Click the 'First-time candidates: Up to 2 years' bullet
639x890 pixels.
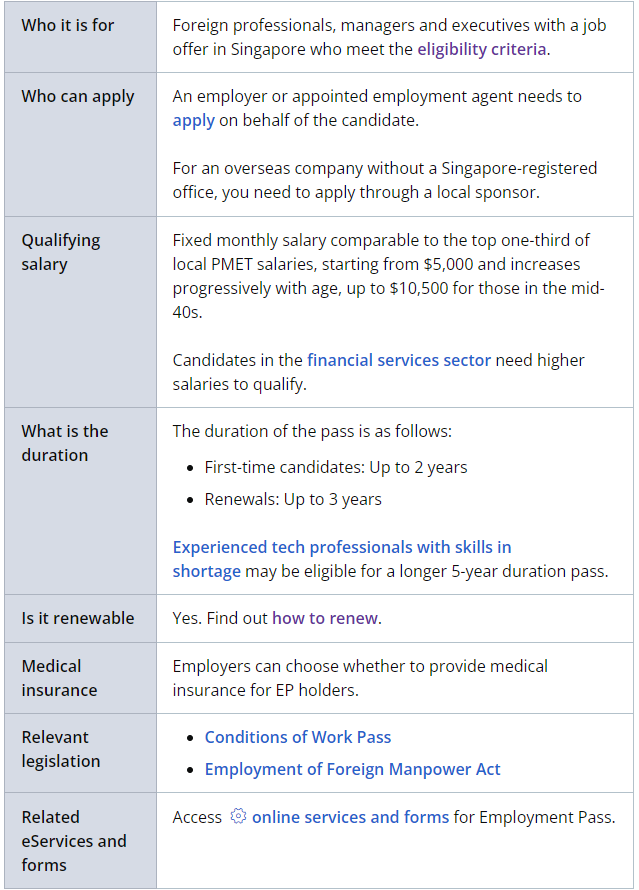336,467
